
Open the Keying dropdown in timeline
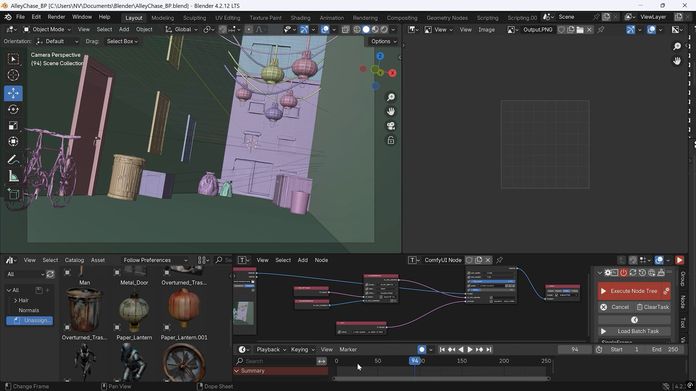302,350
